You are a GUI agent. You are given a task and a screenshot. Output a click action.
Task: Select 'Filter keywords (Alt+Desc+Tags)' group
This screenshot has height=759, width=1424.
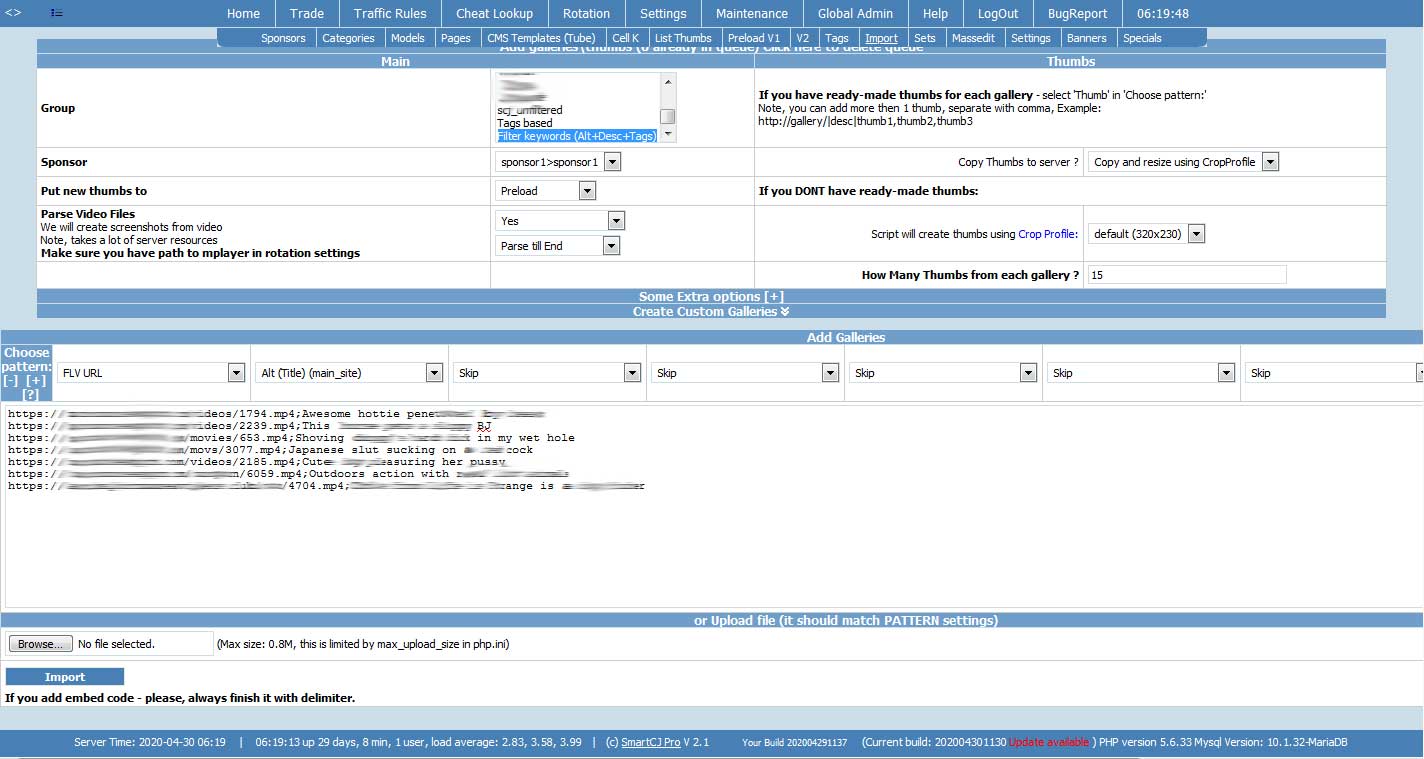(577, 136)
